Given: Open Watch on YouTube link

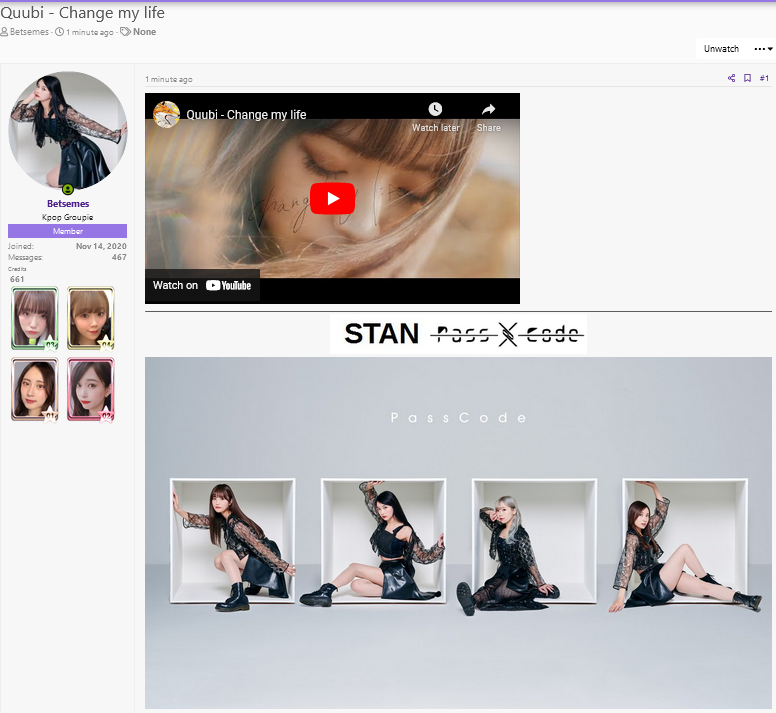Looking at the screenshot, I should click(202, 285).
